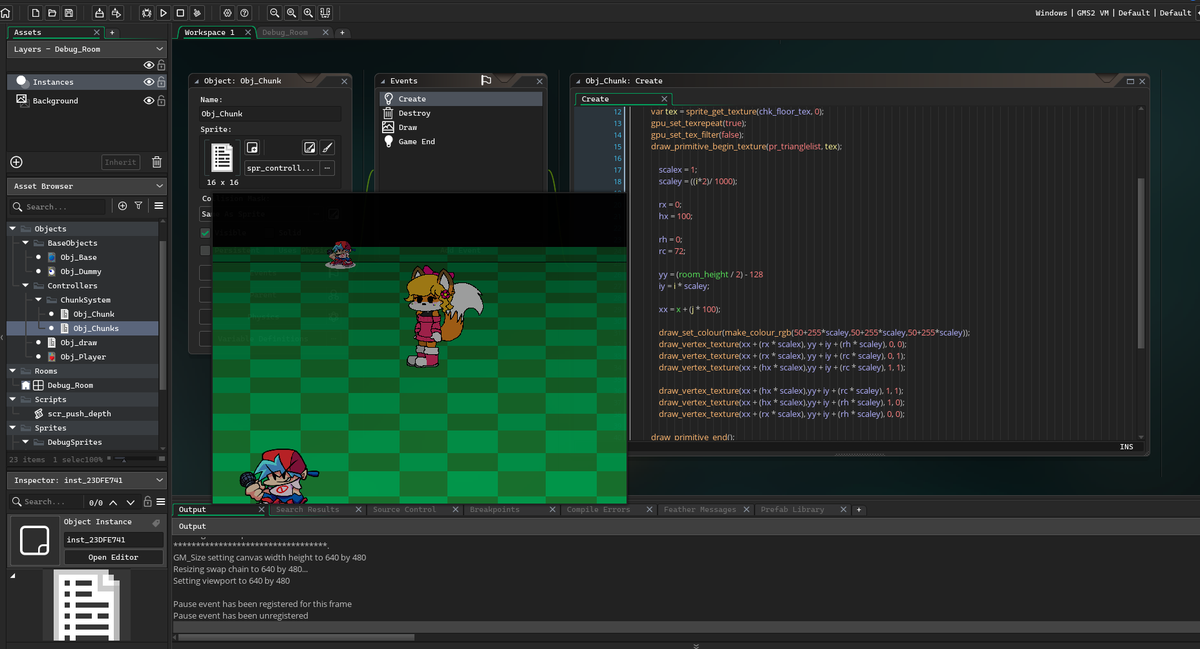The height and width of the screenshot is (649, 1200).
Task: Open the Feather Messages tab
Action: (699, 510)
